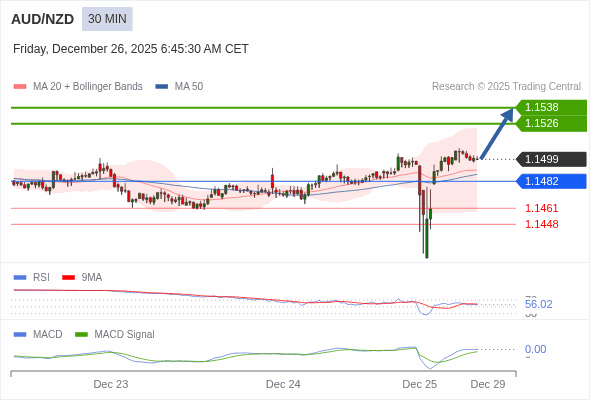Click the MACD legend blue swatch

coord(20,335)
